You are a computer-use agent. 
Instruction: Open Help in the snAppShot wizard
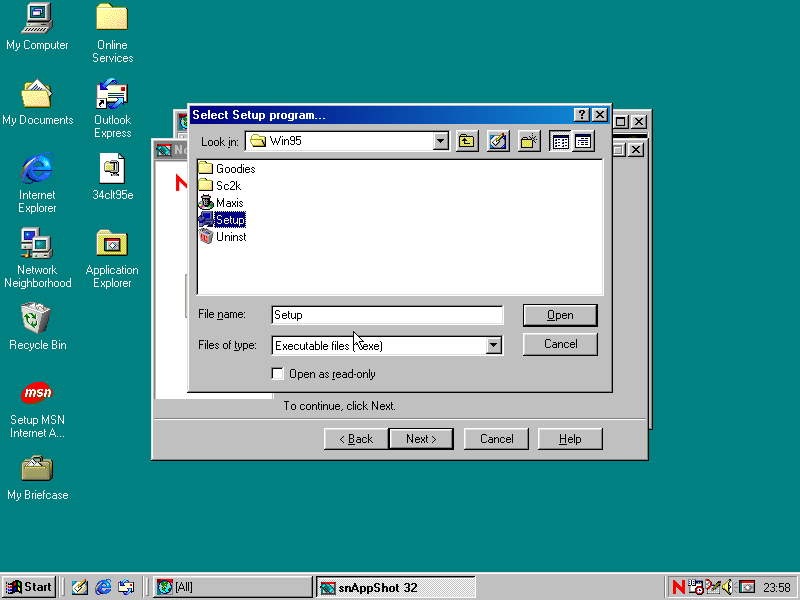click(x=570, y=439)
